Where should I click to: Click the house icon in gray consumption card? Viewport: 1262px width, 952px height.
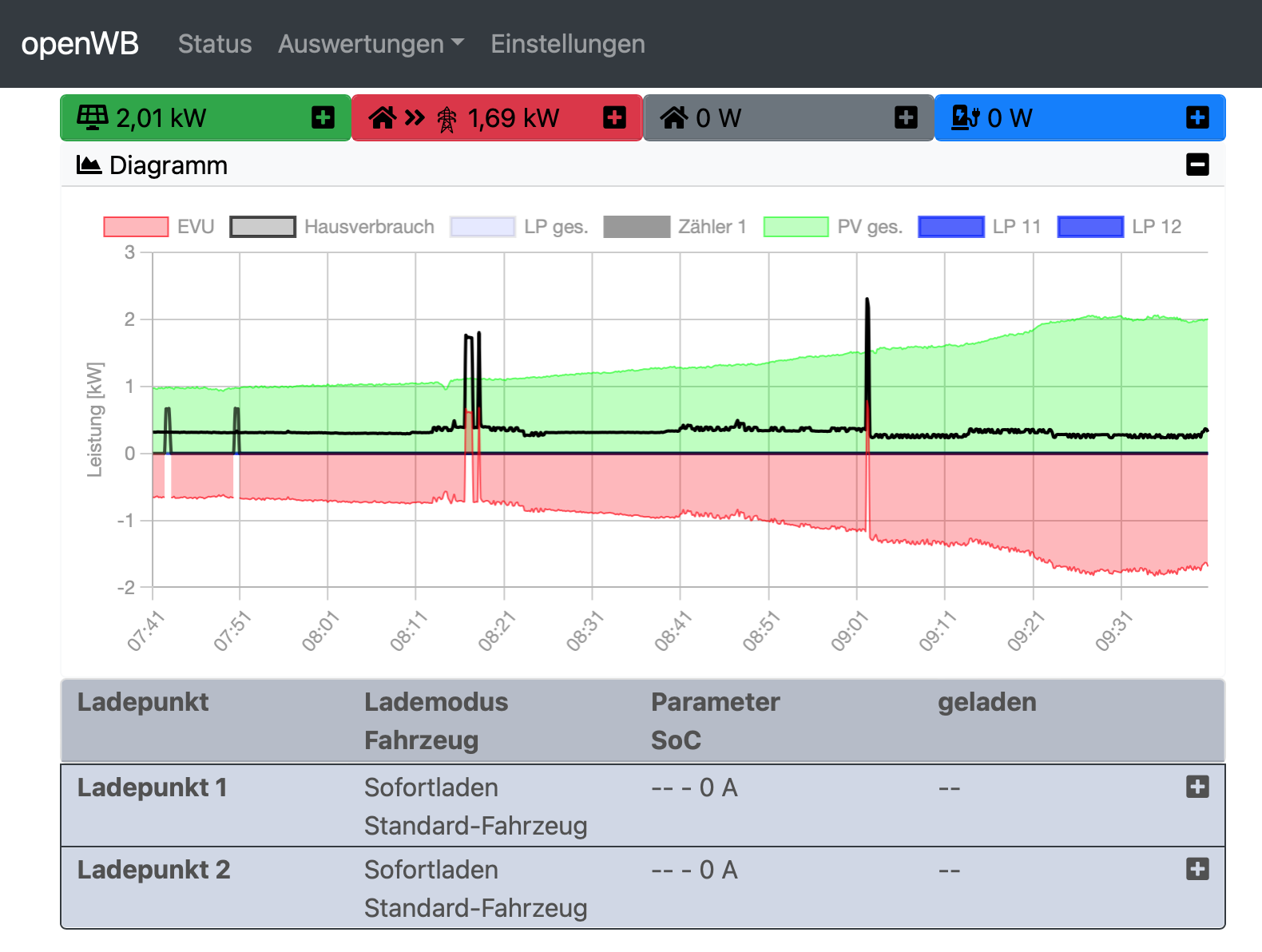point(673,118)
